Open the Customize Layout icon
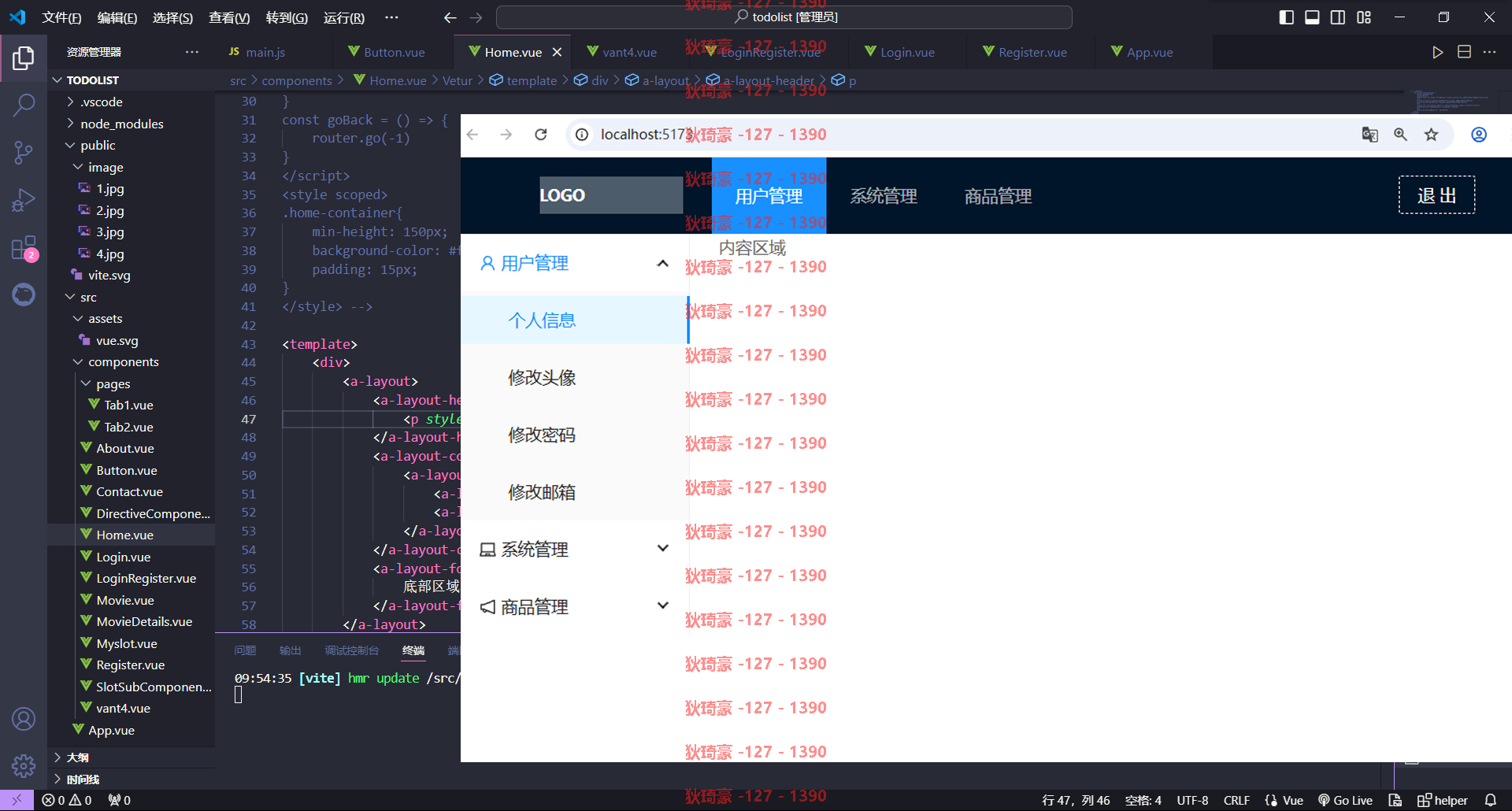The height and width of the screenshot is (811, 1512). click(1364, 17)
